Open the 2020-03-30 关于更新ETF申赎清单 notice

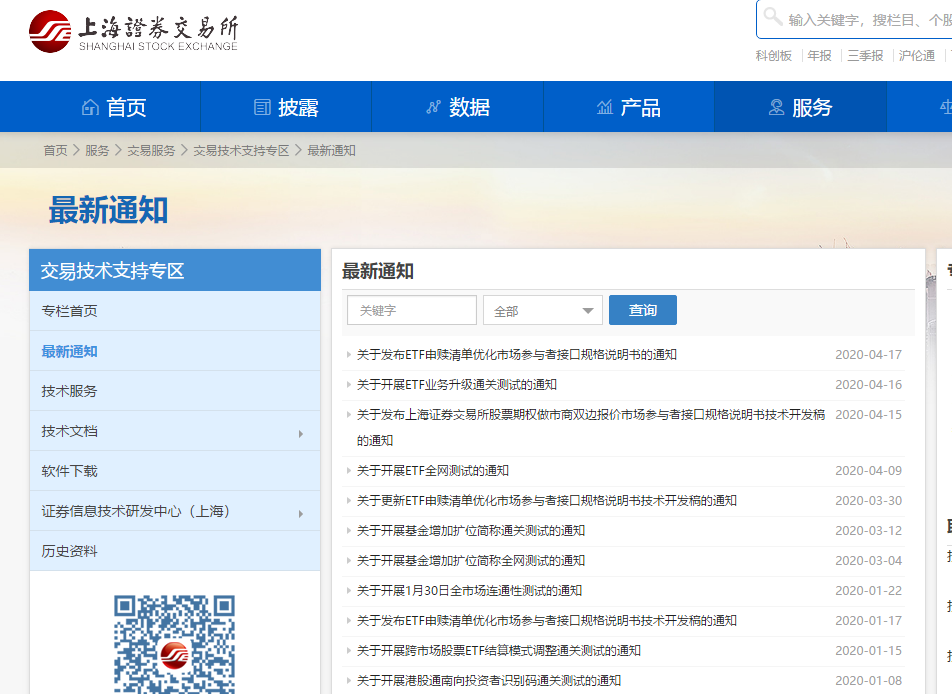[546, 500]
